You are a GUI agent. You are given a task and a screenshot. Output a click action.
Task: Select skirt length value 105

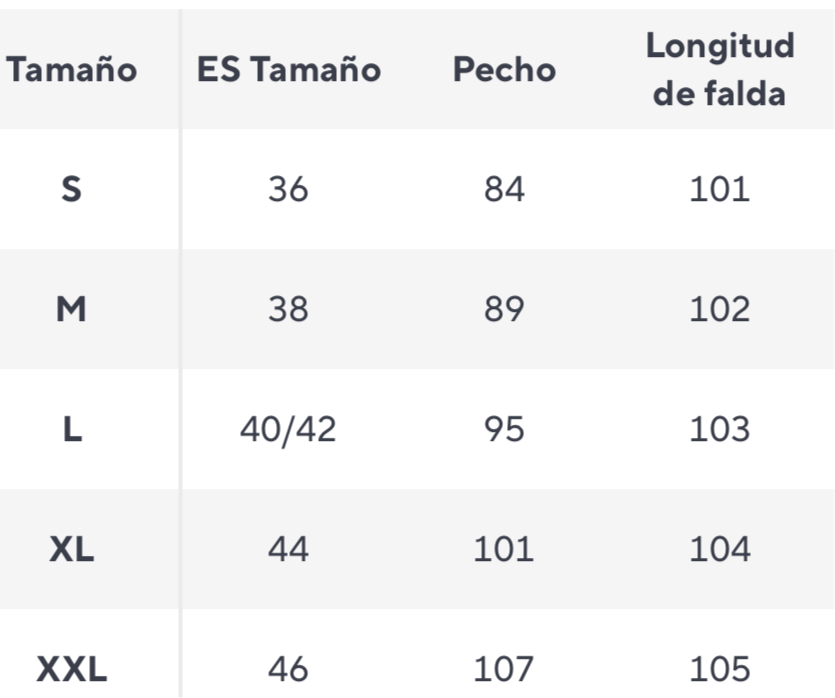click(x=719, y=669)
